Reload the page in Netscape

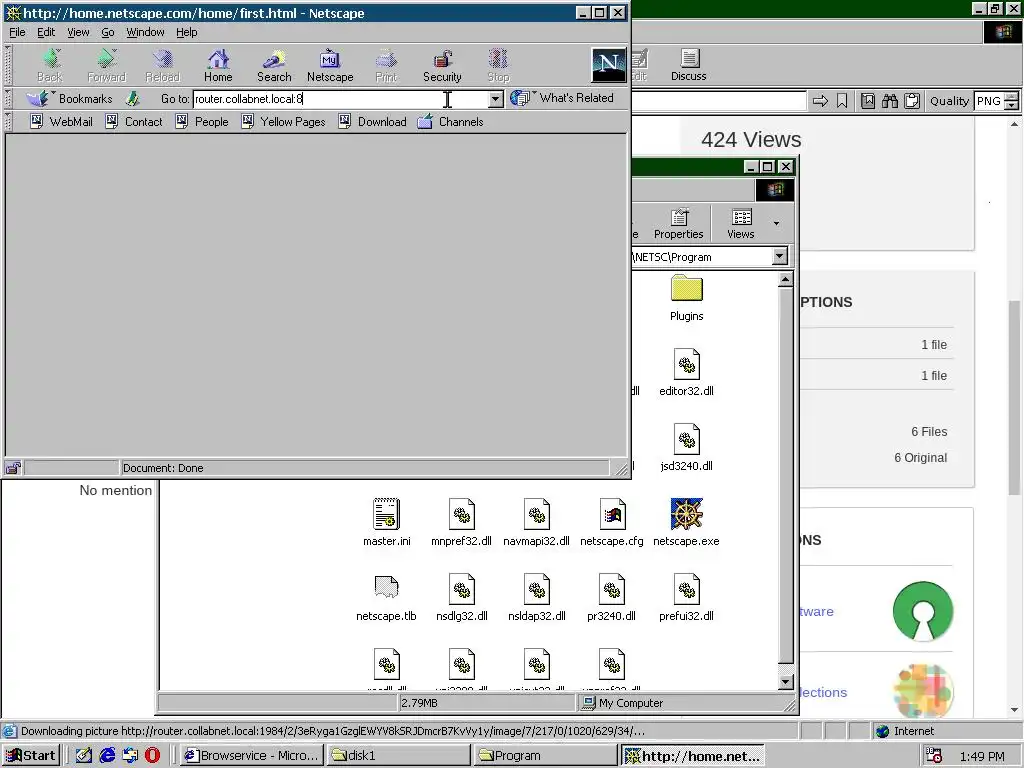(162, 66)
